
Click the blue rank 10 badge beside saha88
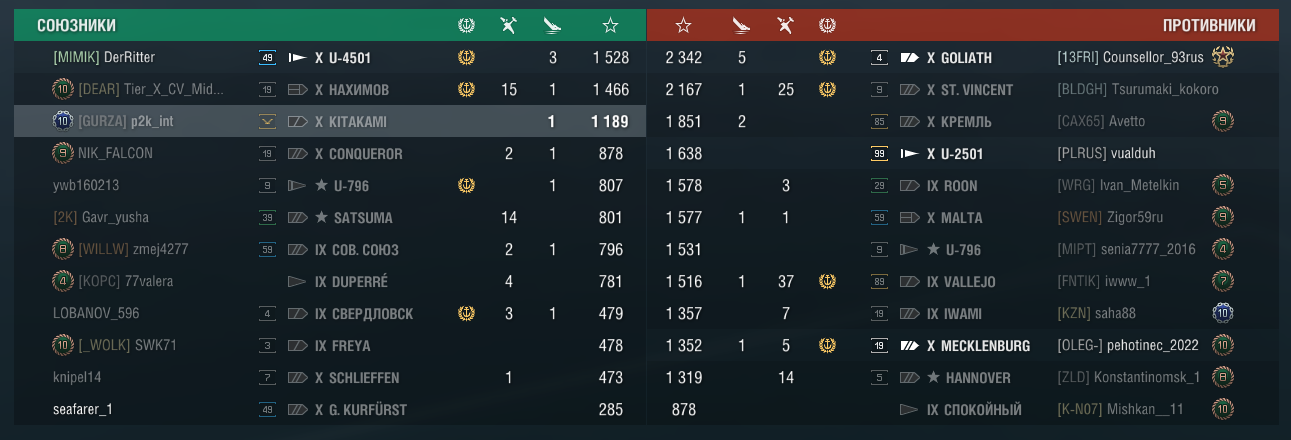tap(1222, 313)
